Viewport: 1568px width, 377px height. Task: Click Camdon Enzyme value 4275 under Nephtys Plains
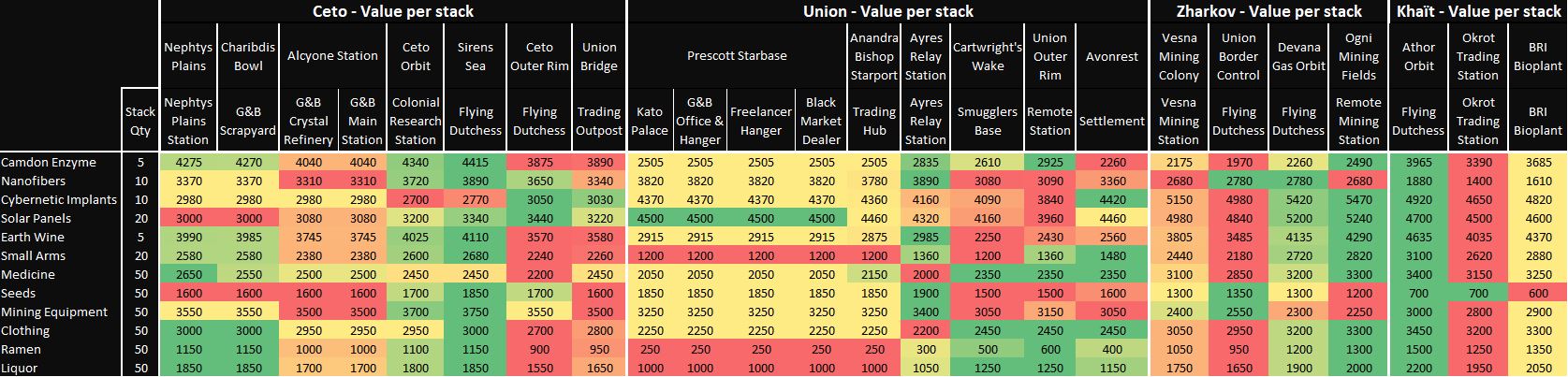188,162
